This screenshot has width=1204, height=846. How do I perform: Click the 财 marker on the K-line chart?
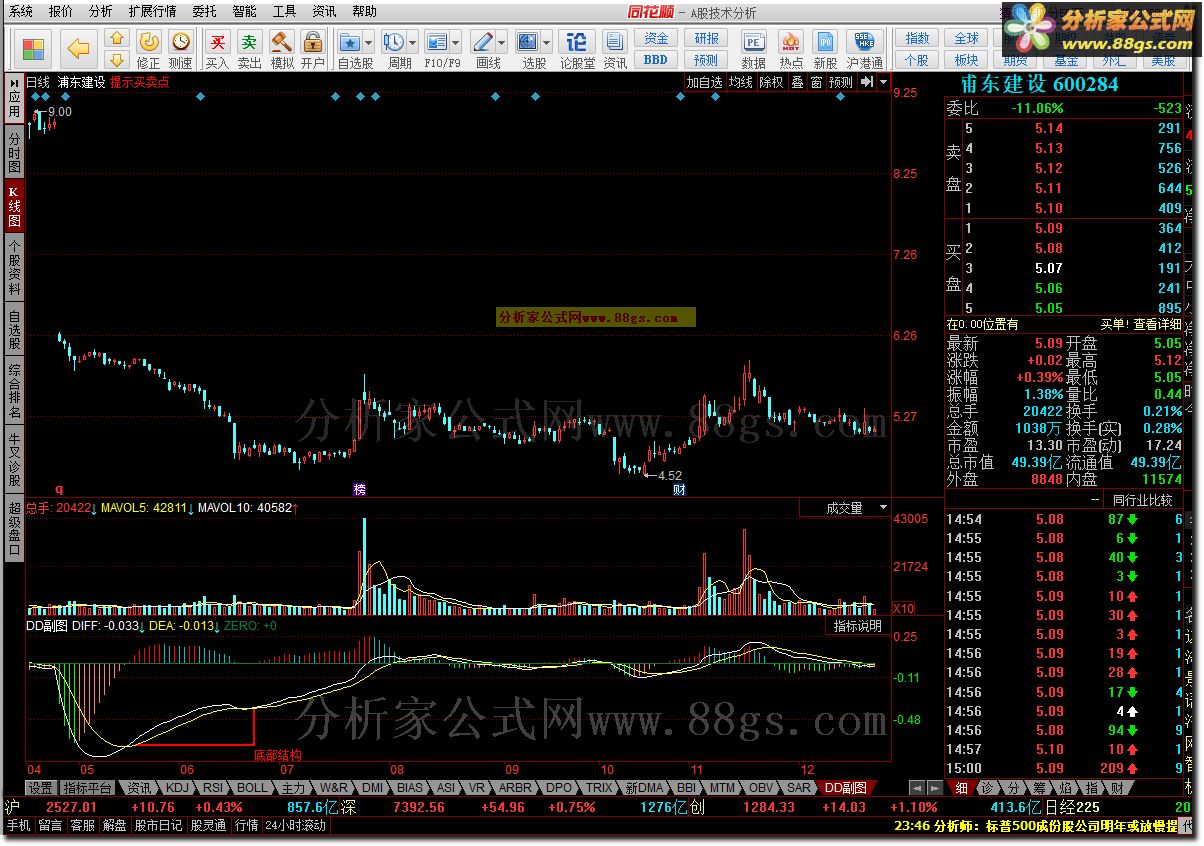point(679,489)
